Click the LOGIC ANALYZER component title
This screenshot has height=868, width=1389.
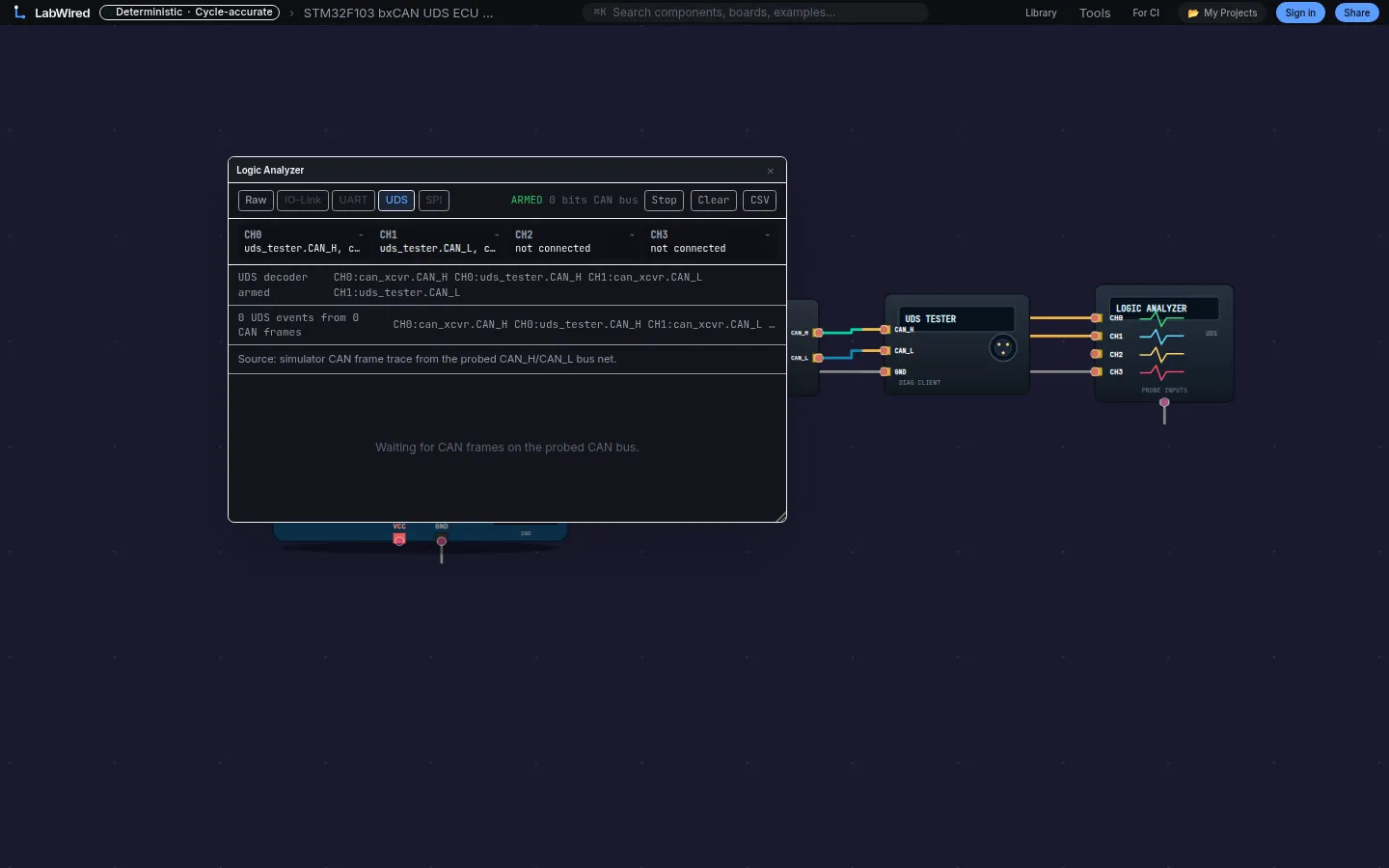click(1152, 309)
